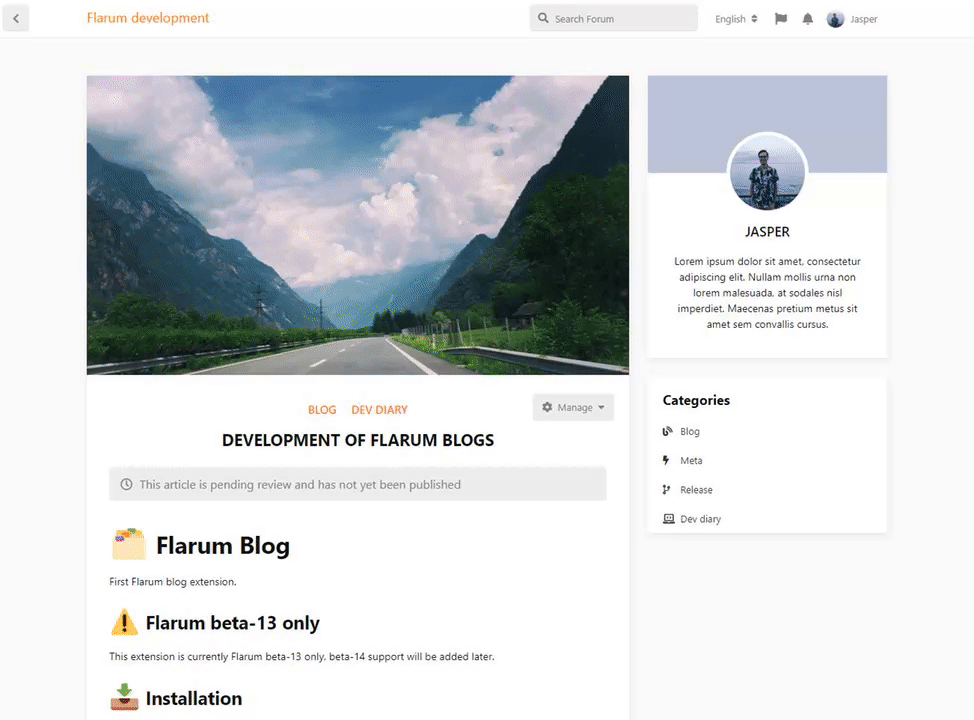Viewport: 974px width, 720px height.
Task: Open the Flarum development home link
Action: tap(148, 18)
